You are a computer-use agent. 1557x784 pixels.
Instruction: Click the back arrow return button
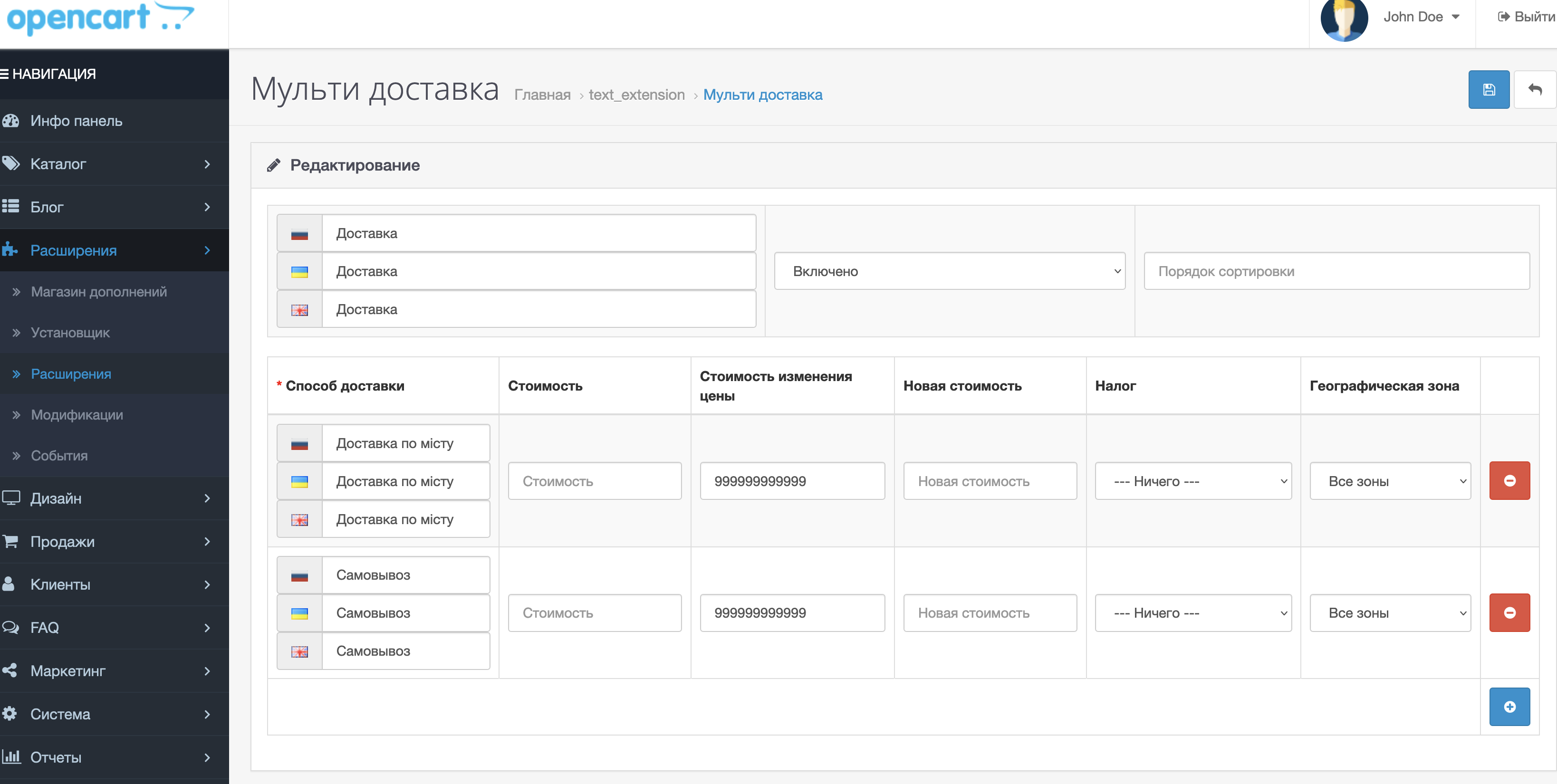coord(1535,90)
